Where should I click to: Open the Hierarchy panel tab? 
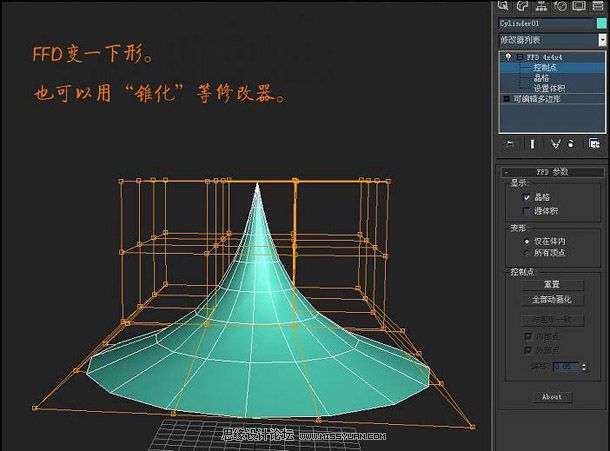pyautogui.click(x=541, y=5)
